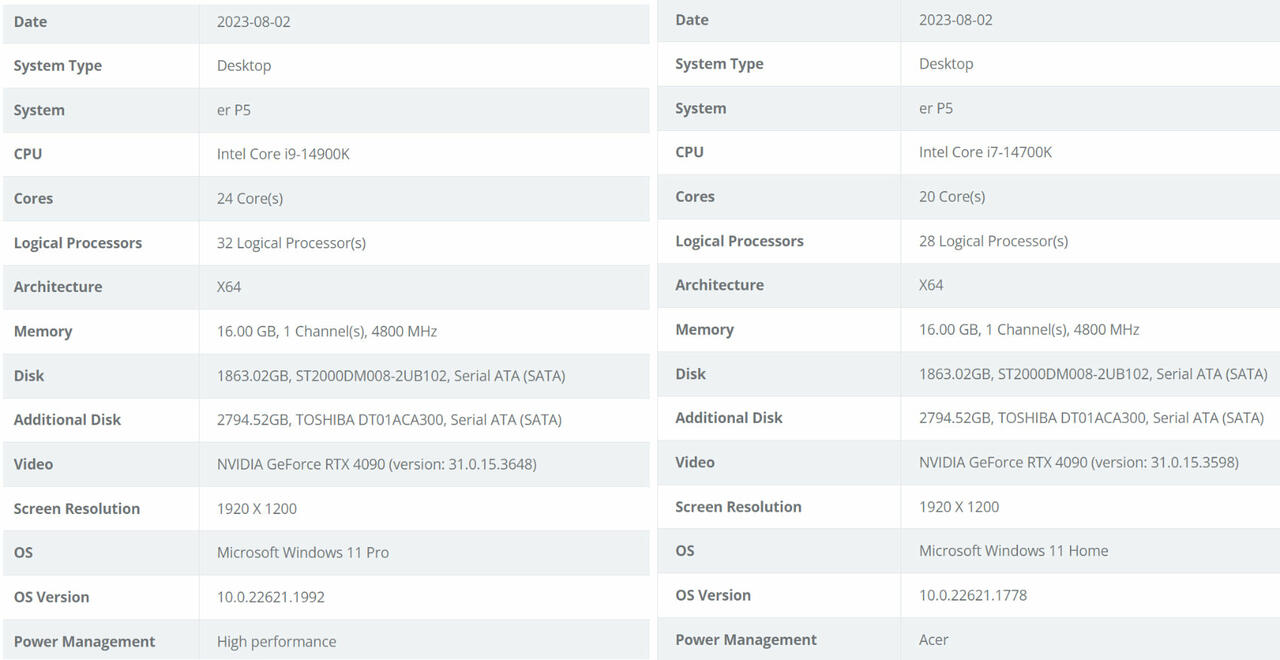
Task: Select 'er P5' in the right table
Action: point(936,108)
